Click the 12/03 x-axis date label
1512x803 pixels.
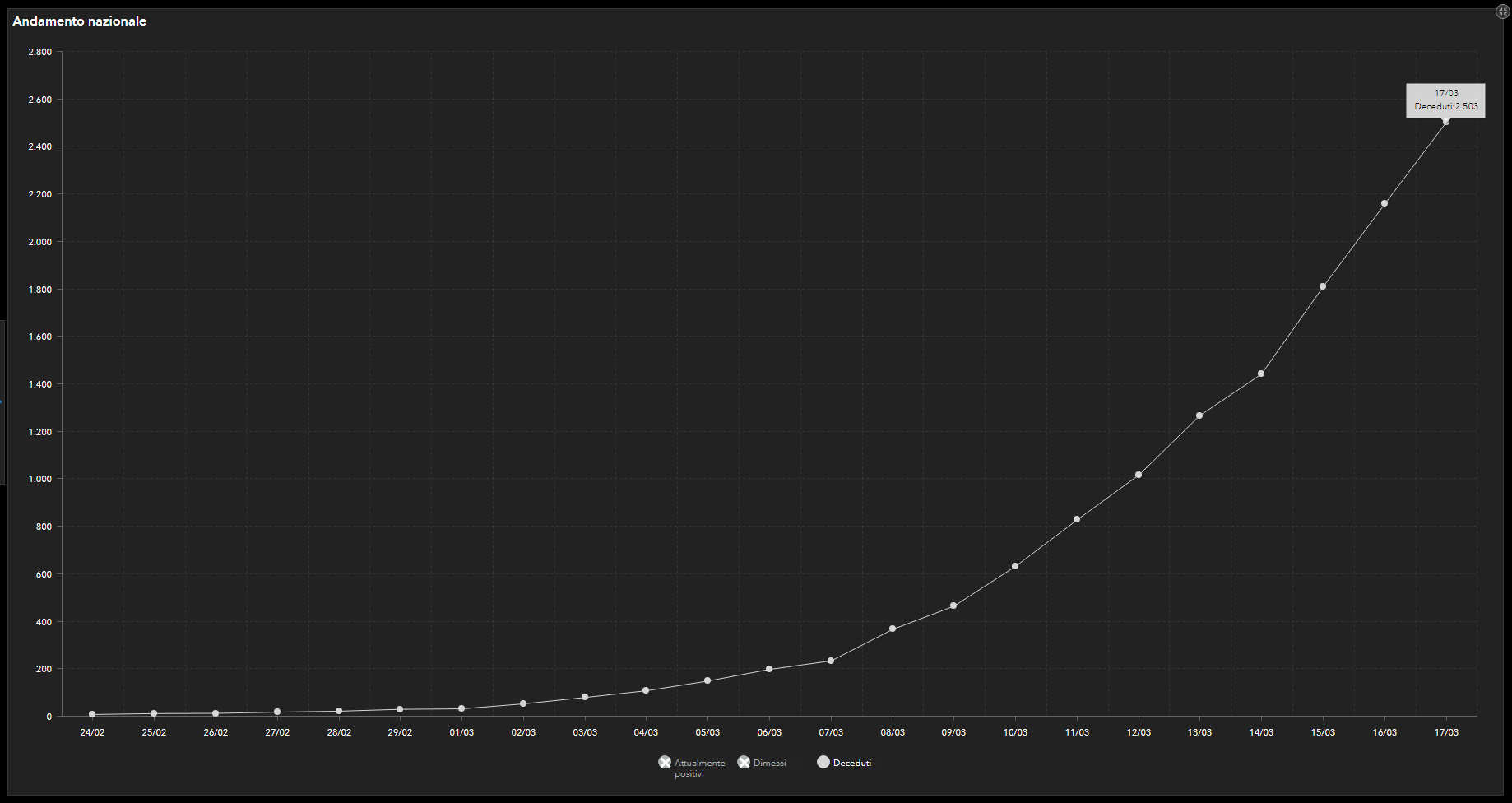pyautogui.click(x=1139, y=732)
